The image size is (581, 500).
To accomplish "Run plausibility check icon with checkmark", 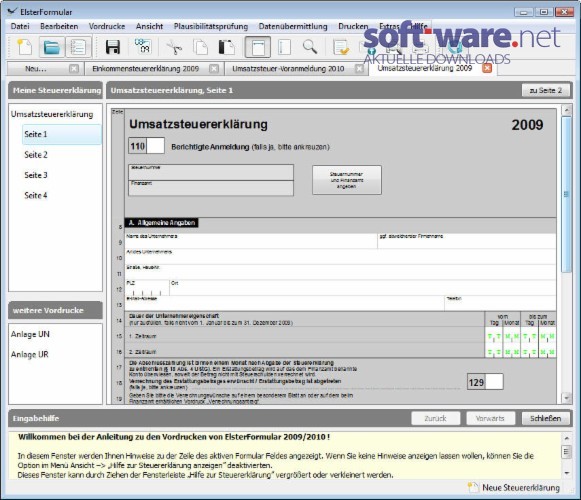I will pyautogui.click(x=341, y=47).
